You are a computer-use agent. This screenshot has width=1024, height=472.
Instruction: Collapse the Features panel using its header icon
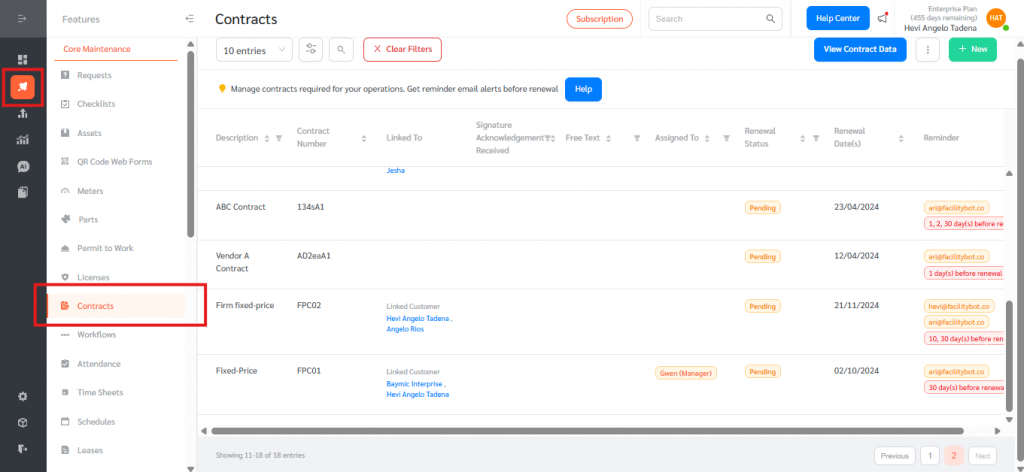click(190, 19)
